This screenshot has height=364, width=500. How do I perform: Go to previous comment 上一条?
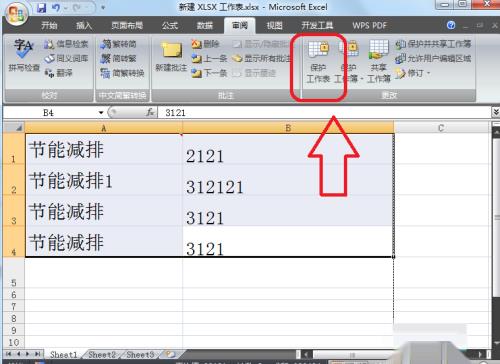[209, 58]
